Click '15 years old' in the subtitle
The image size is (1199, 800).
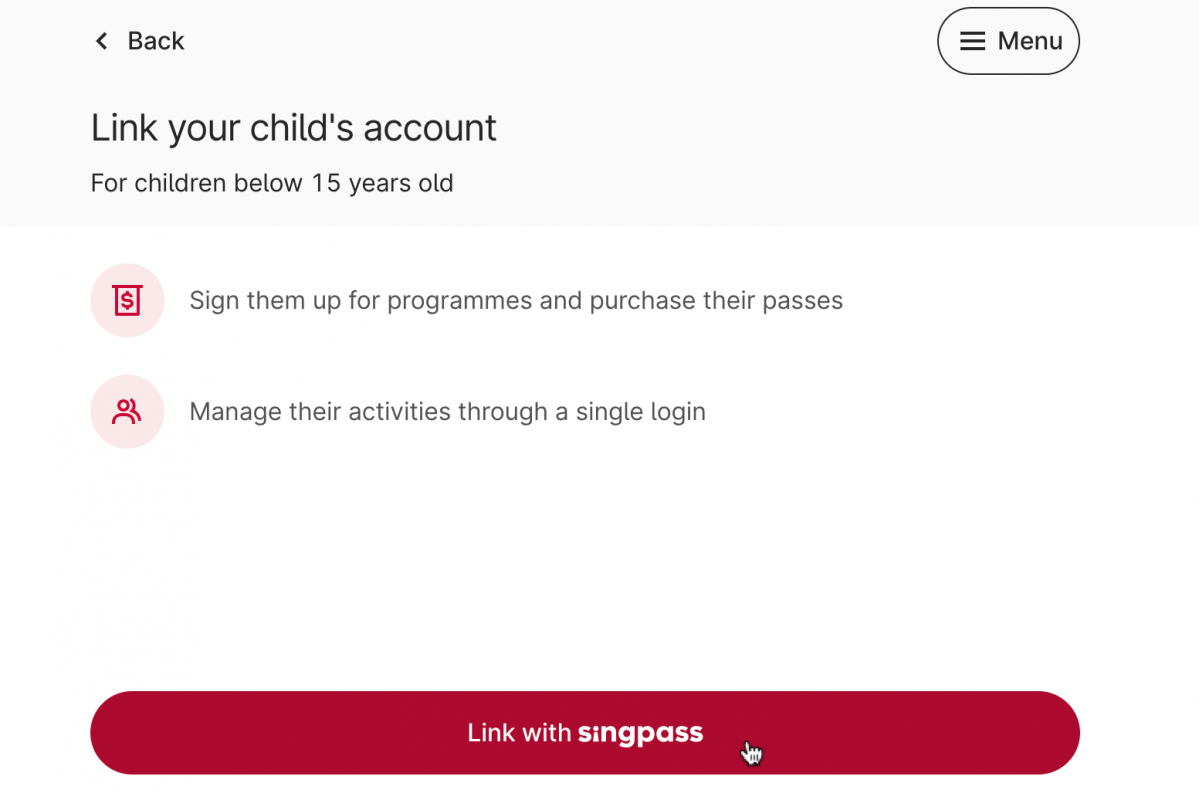point(382,184)
